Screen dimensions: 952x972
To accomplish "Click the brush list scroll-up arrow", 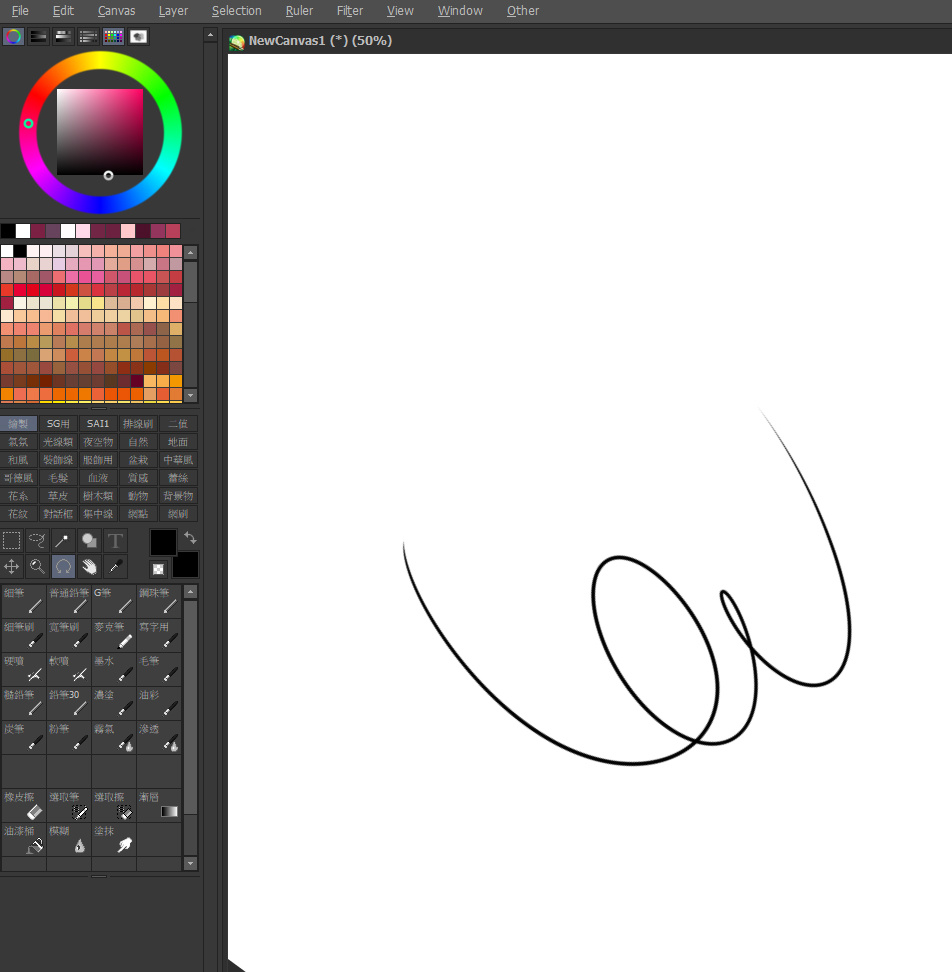I will [x=191, y=592].
